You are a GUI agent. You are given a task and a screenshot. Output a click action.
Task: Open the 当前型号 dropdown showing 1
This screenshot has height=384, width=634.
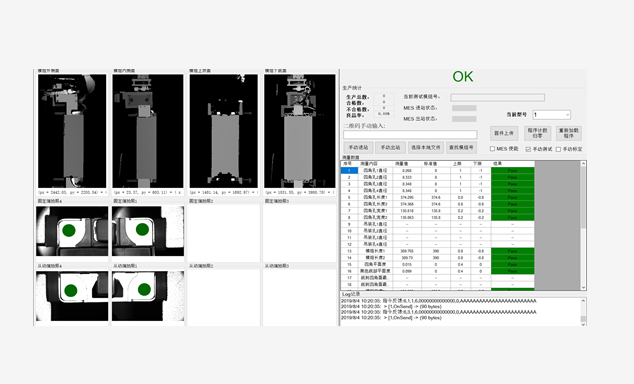click(552, 115)
